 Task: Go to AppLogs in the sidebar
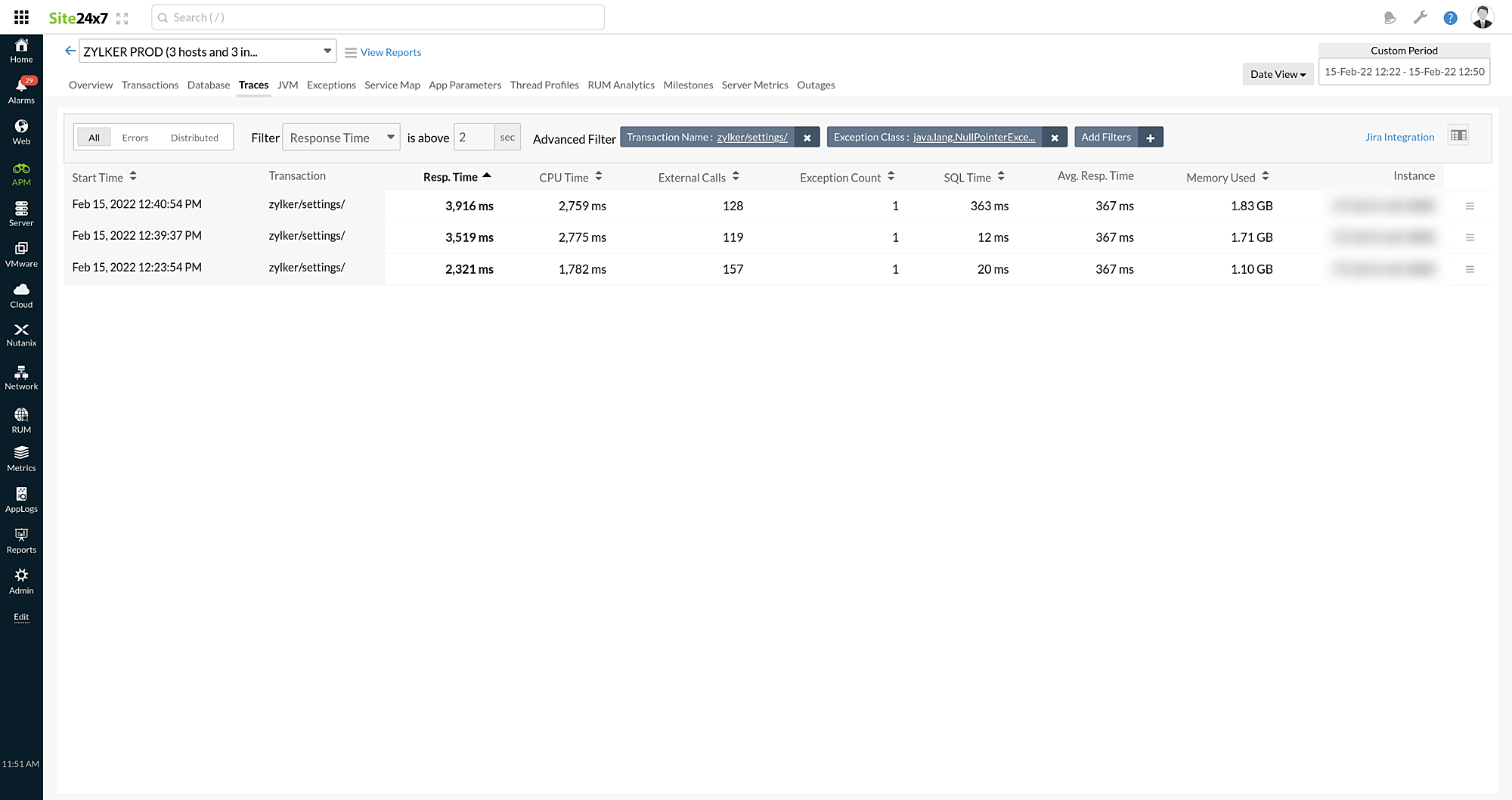(21, 499)
